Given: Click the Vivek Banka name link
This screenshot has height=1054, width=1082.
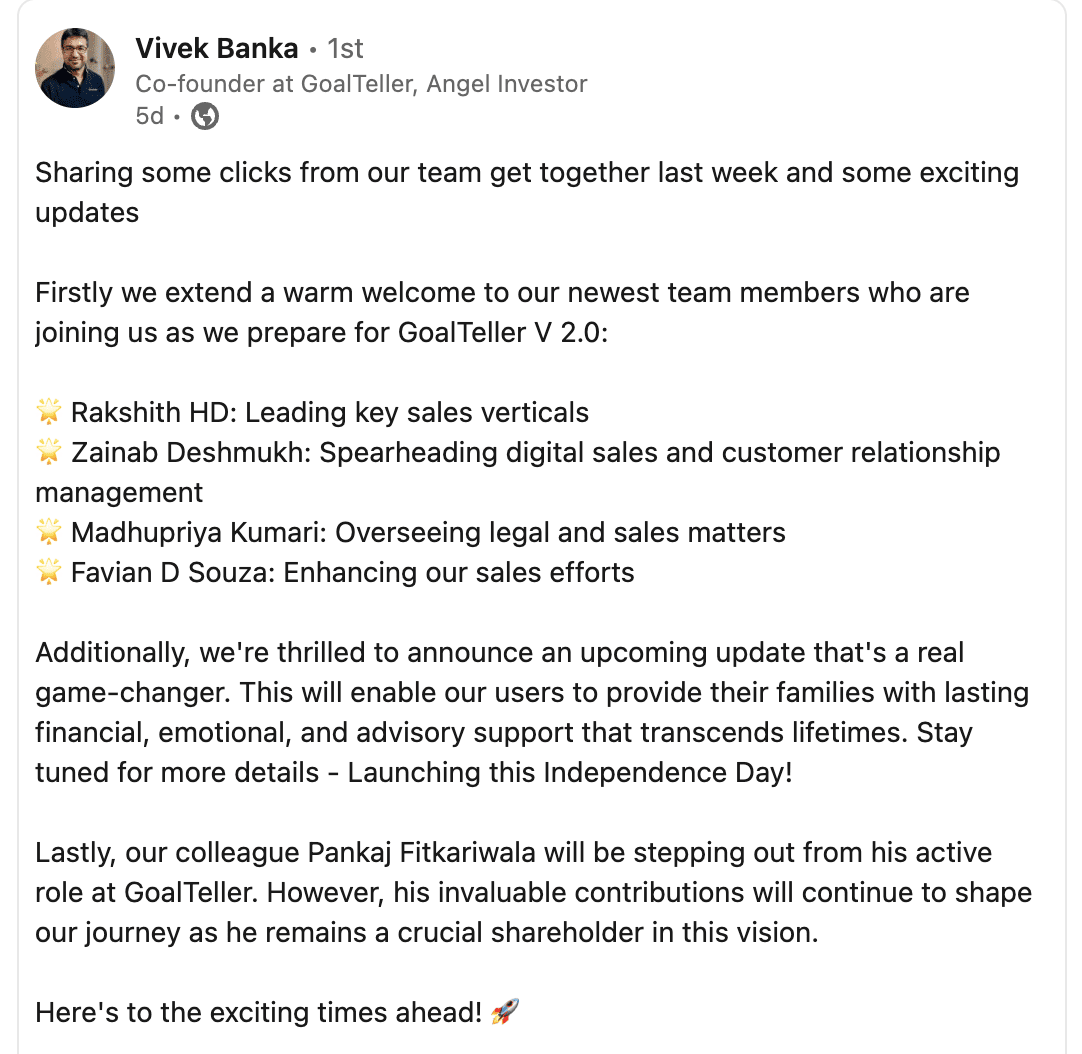Looking at the screenshot, I should point(217,48).
